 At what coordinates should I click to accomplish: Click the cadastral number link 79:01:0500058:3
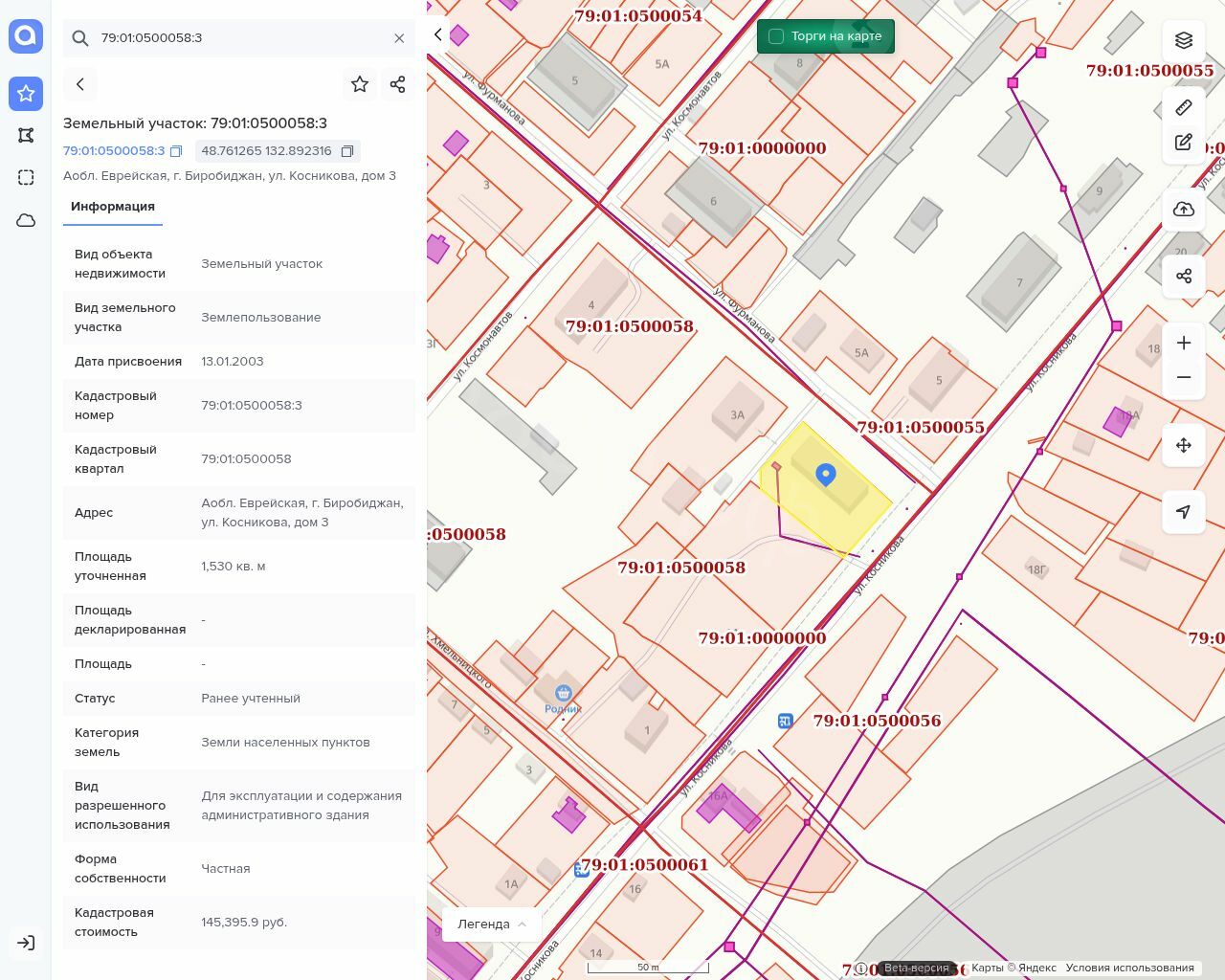tap(114, 151)
